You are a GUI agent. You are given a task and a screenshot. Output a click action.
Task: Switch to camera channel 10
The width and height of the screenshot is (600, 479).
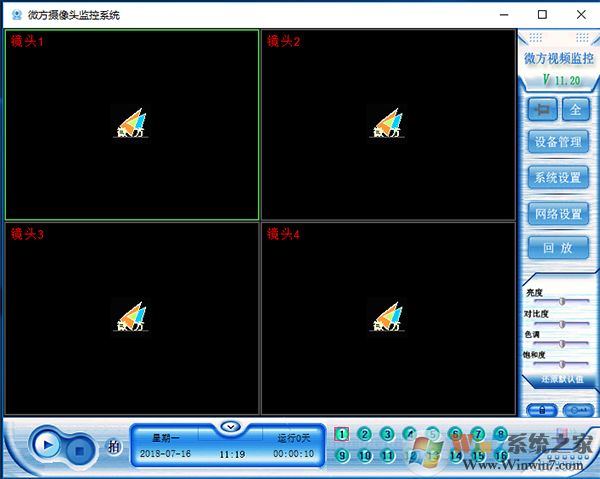[x=364, y=456]
